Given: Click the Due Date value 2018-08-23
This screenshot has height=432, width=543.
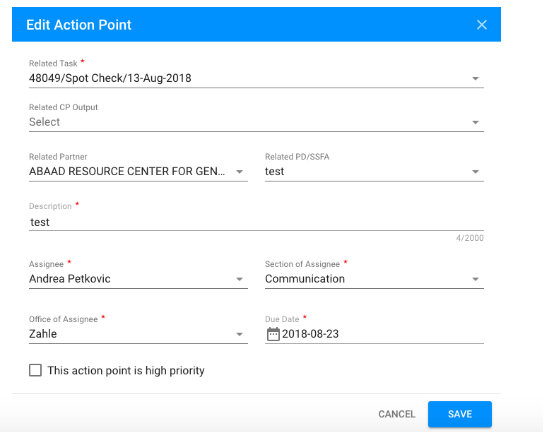Looking at the screenshot, I should (310, 334).
